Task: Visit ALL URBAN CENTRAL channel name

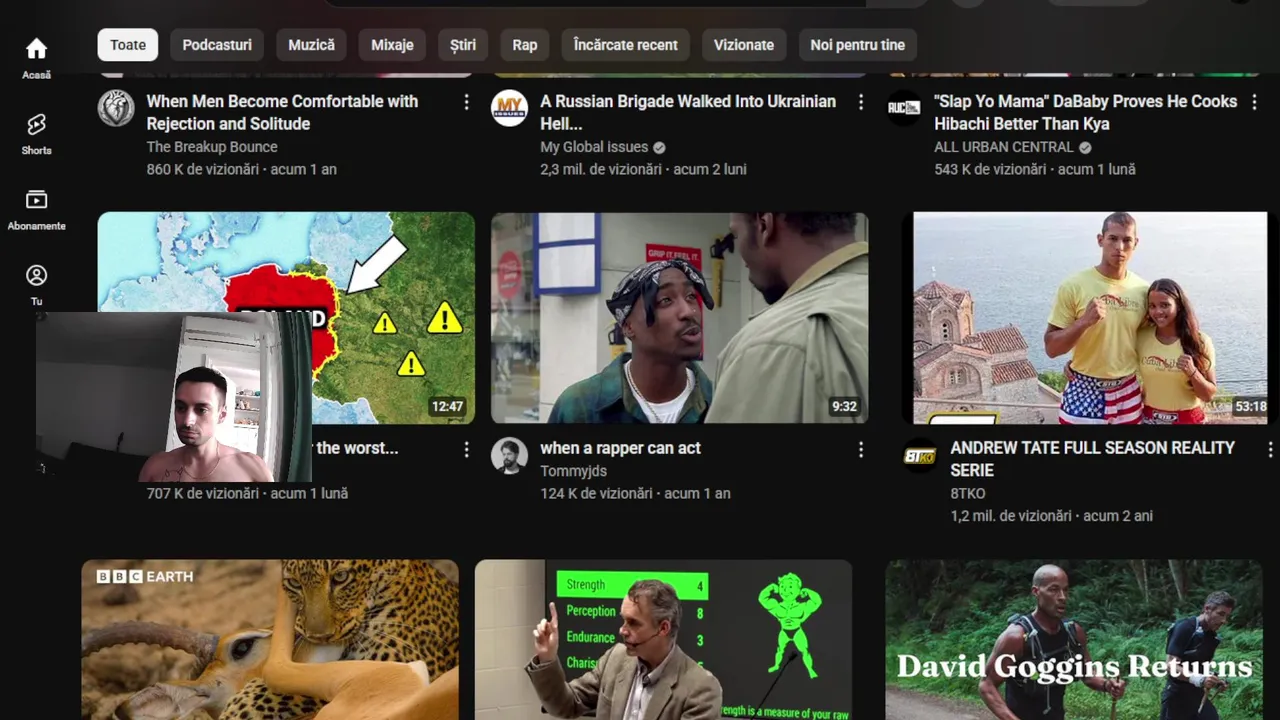Action: 1004,147
